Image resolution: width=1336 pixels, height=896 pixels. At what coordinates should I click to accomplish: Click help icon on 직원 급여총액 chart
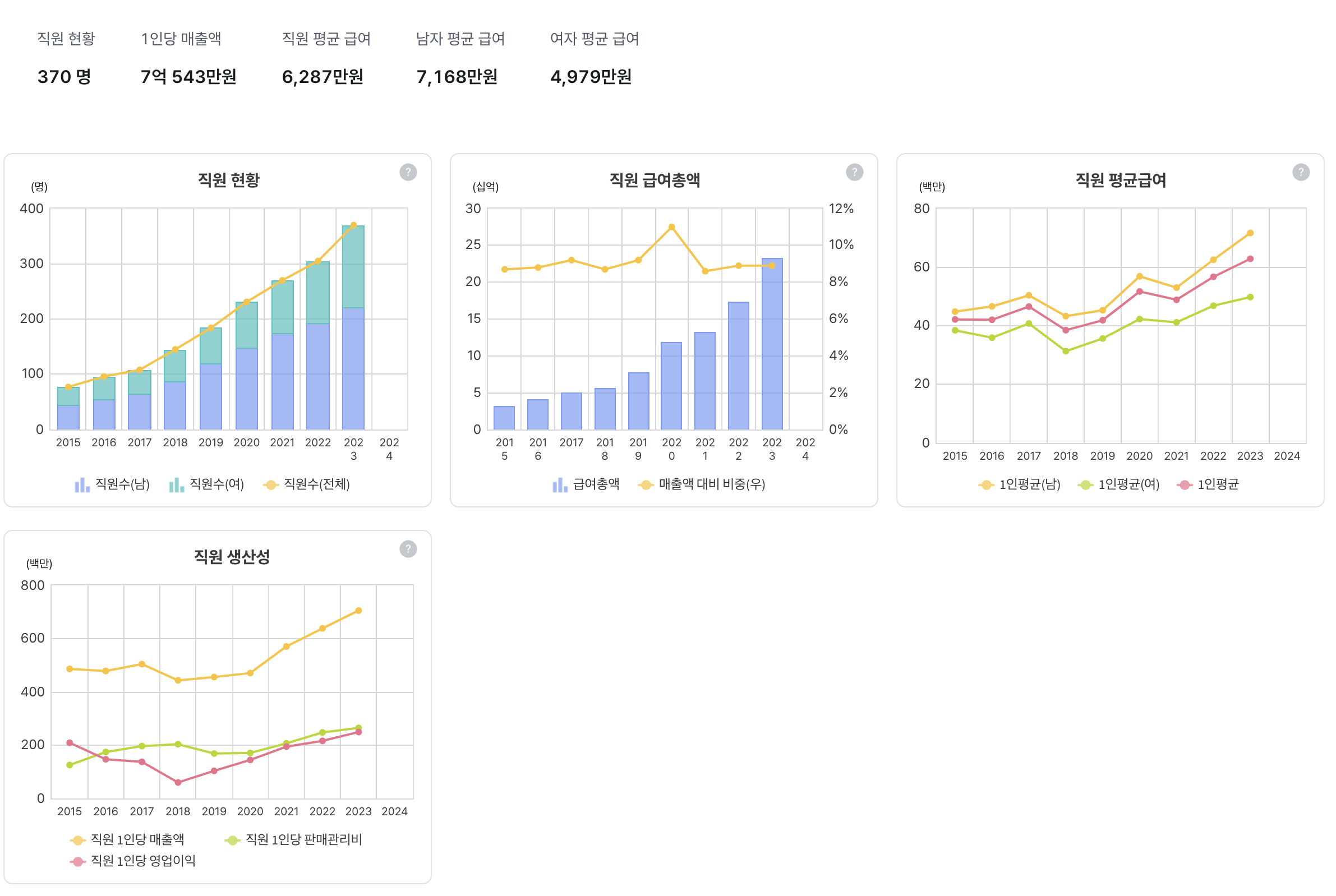tap(854, 172)
